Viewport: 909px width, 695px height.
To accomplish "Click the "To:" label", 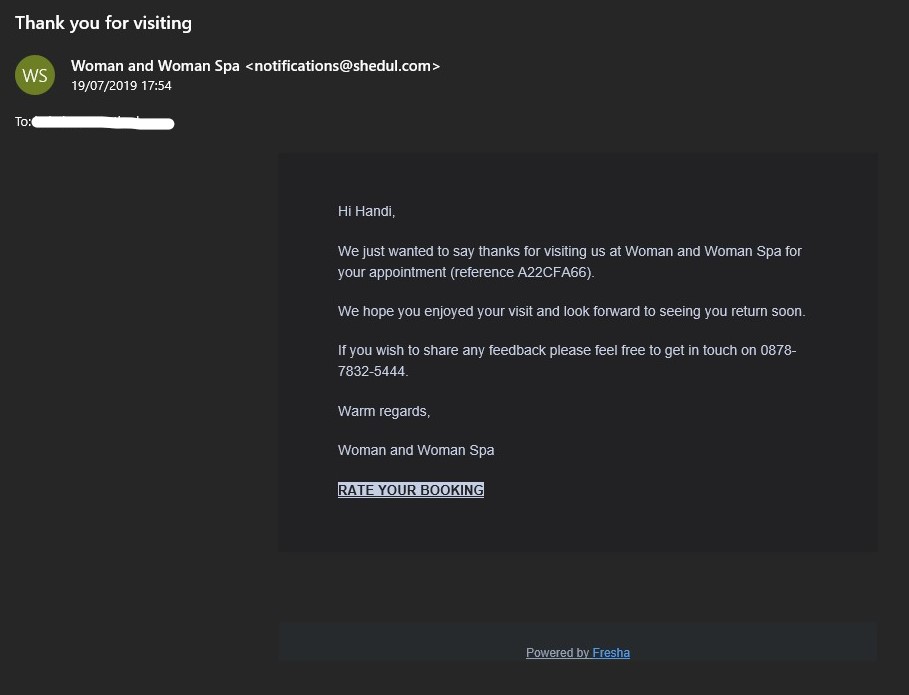I will [x=23, y=122].
